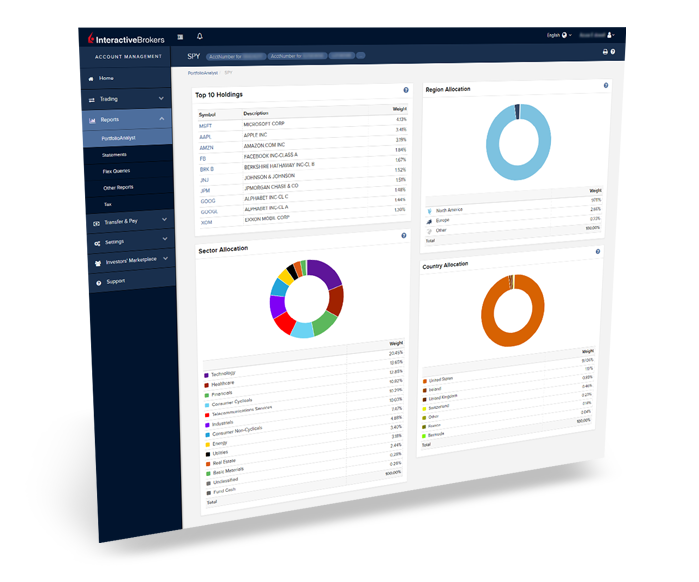Open the JPM symbol link
699x582 pixels.
click(x=205, y=191)
